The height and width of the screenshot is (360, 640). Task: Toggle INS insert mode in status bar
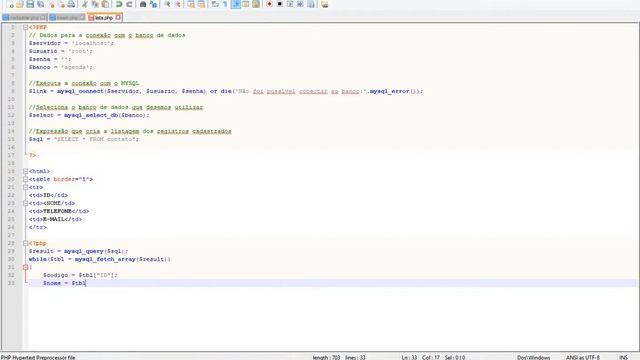623,358
